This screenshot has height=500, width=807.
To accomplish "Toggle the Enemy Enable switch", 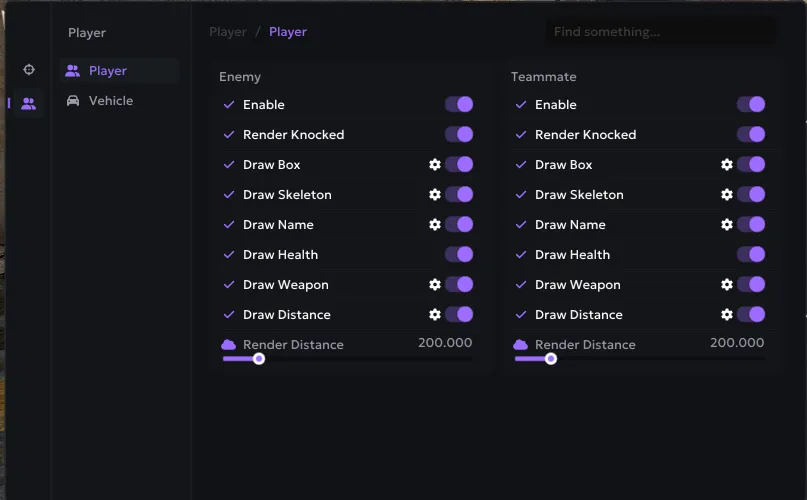I will click(459, 105).
